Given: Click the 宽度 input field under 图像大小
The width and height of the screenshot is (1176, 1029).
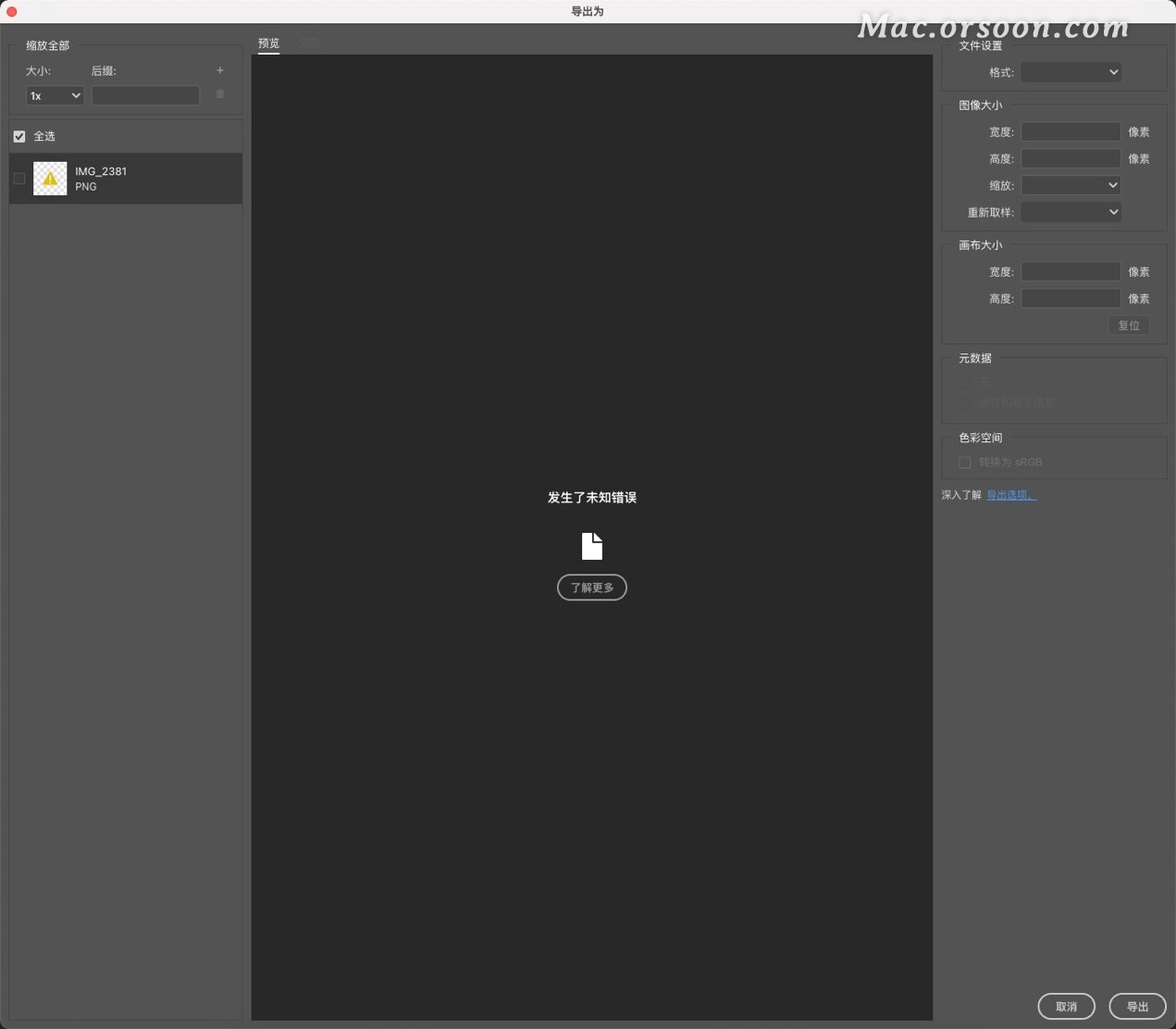Looking at the screenshot, I should point(1070,131).
